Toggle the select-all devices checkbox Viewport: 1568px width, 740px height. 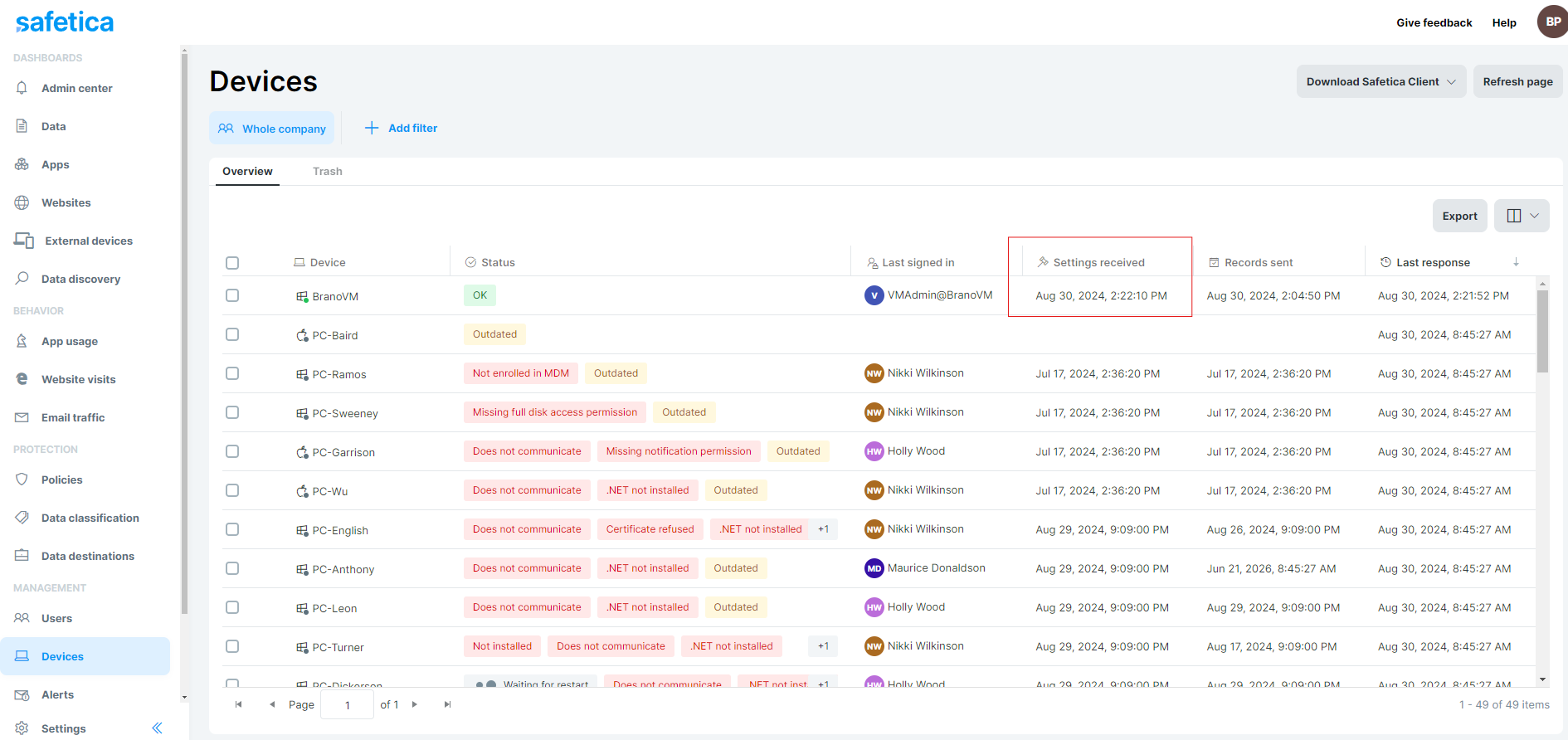232,263
